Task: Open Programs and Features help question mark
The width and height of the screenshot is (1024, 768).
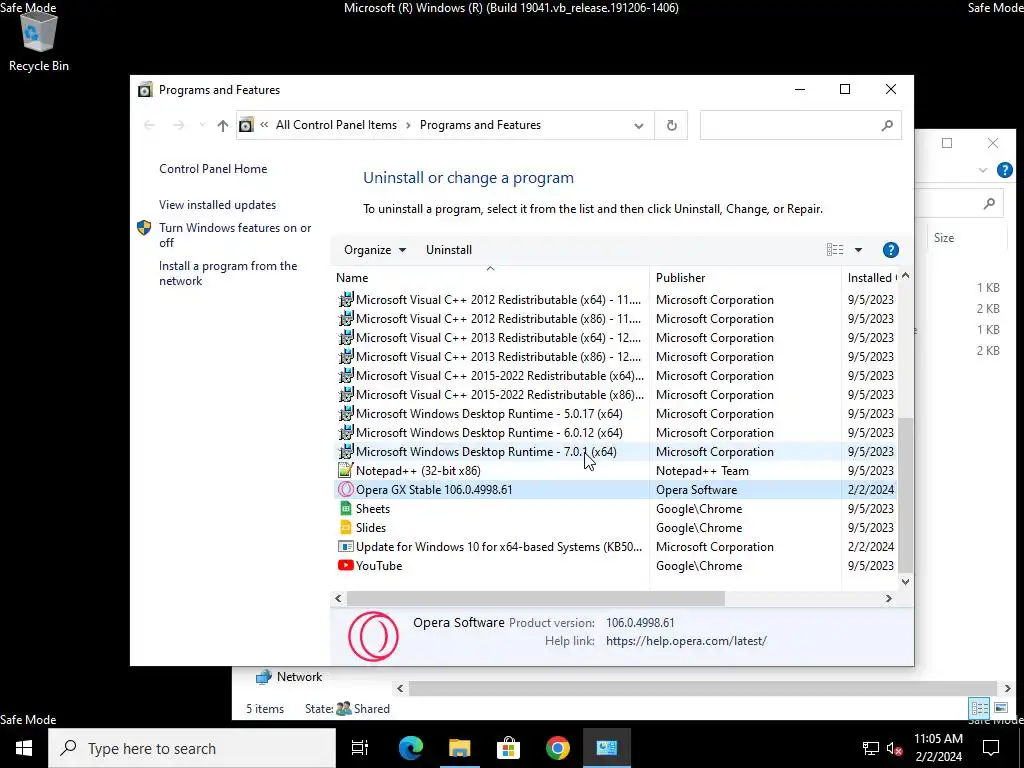Action: (890, 250)
